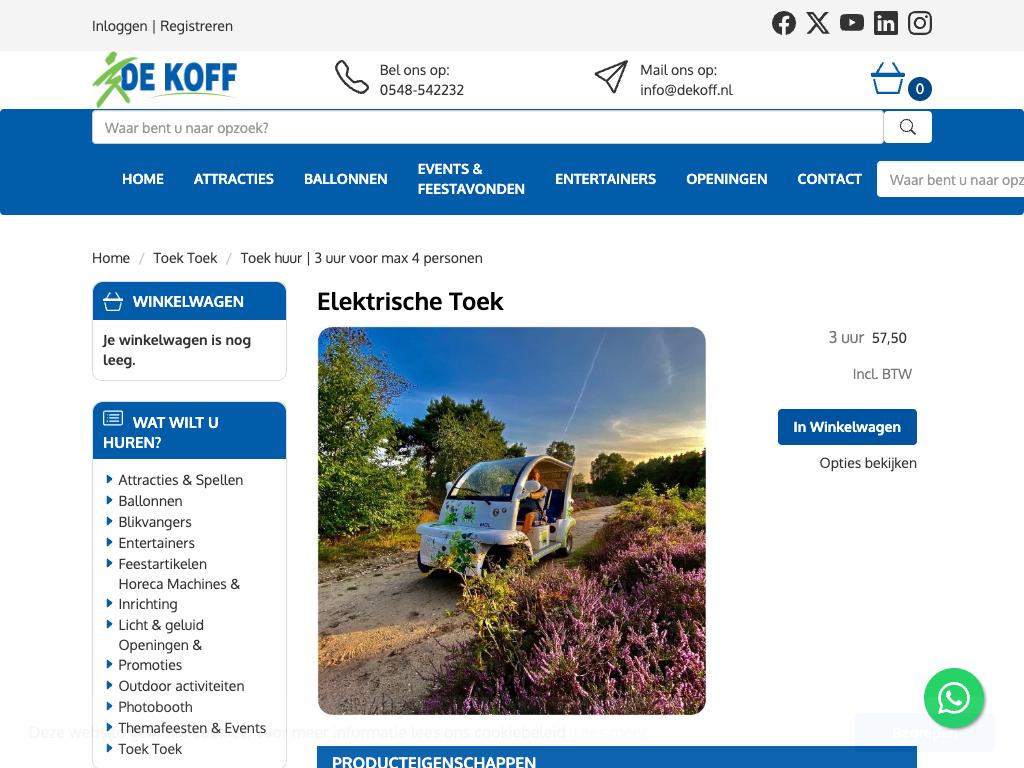The image size is (1024, 768).
Task: Click the Opties bekijken link
Action: (x=867, y=463)
